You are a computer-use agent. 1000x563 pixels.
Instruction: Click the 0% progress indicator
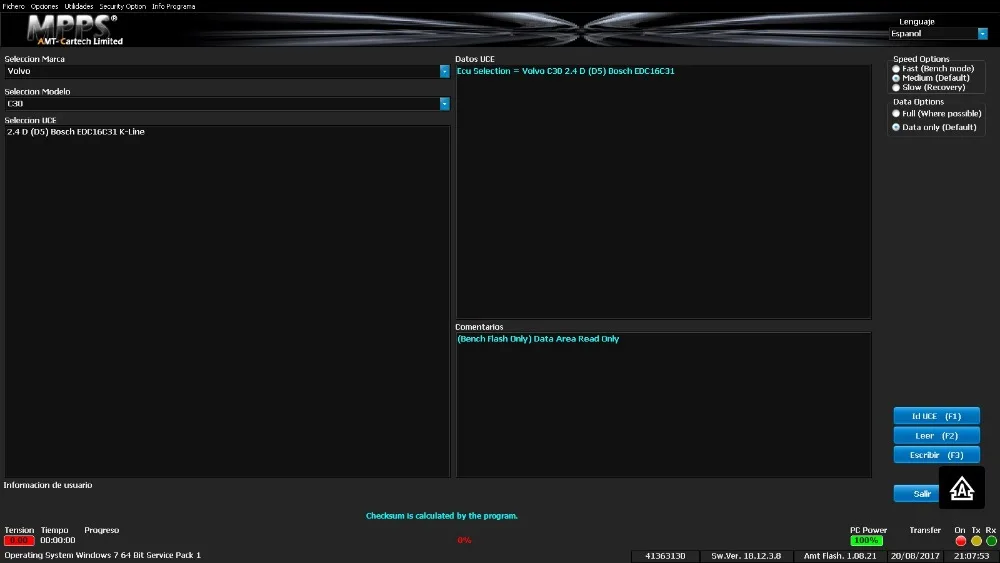point(464,540)
